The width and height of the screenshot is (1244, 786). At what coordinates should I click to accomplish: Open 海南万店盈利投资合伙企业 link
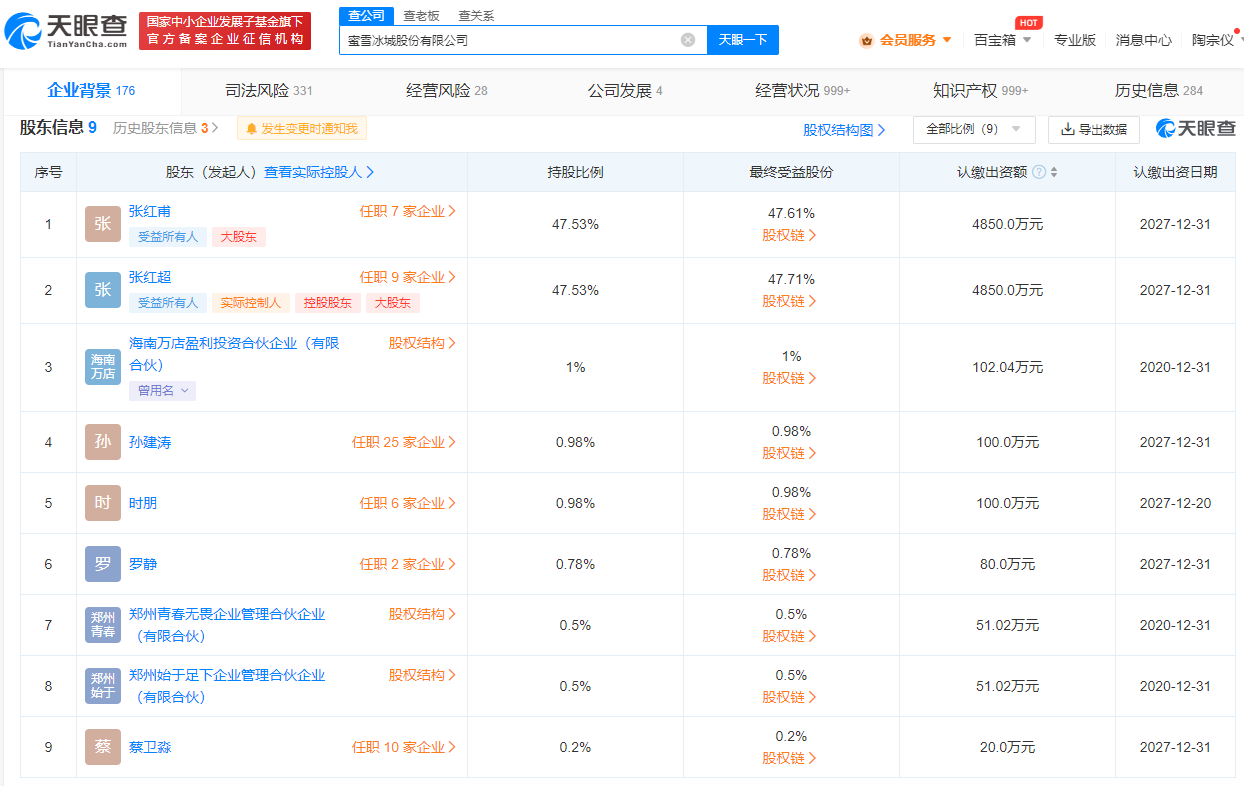[234, 354]
